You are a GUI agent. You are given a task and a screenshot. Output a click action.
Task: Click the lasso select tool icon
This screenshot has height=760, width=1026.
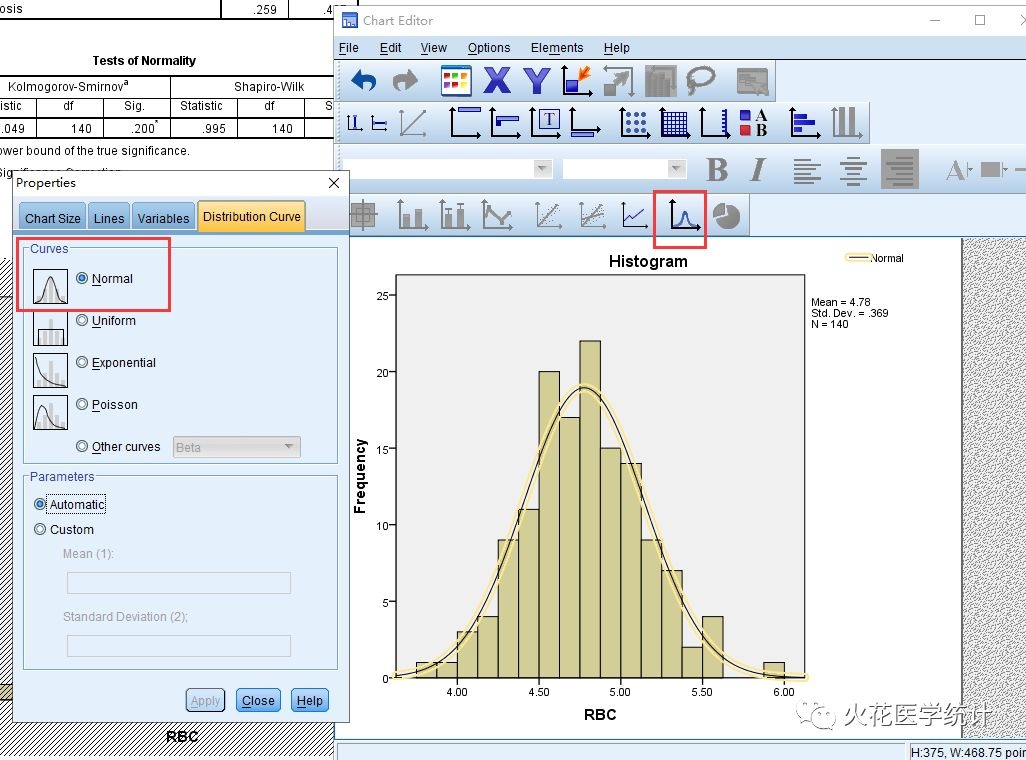tap(700, 81)
